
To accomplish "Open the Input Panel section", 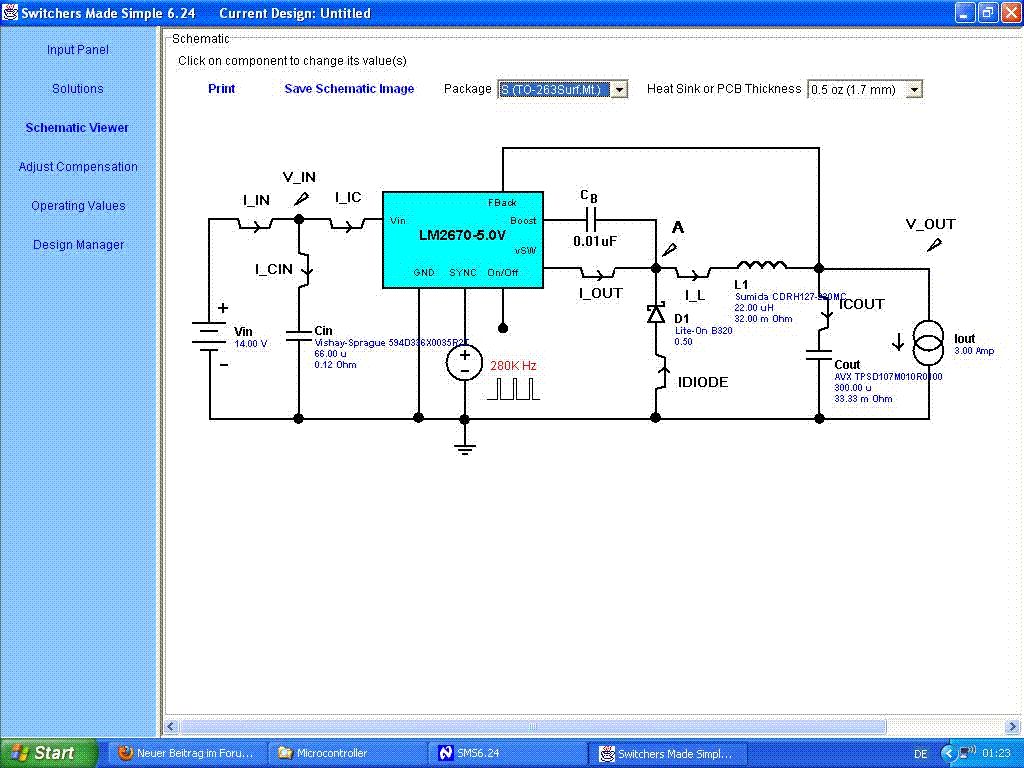I will coord(78,50).
